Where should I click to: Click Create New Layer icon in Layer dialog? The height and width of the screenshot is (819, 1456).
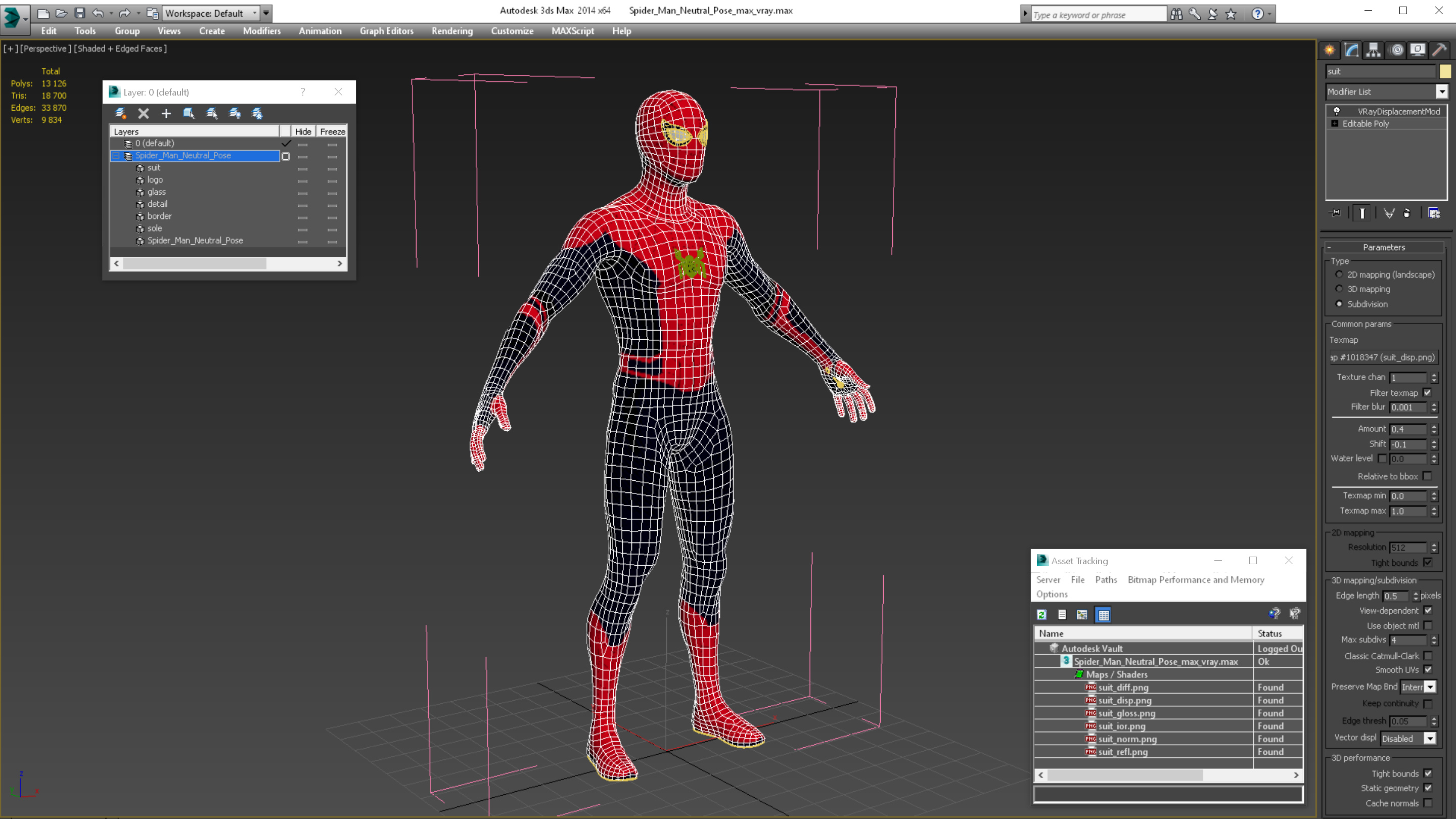pyautogui.click(x=120, y=114)
